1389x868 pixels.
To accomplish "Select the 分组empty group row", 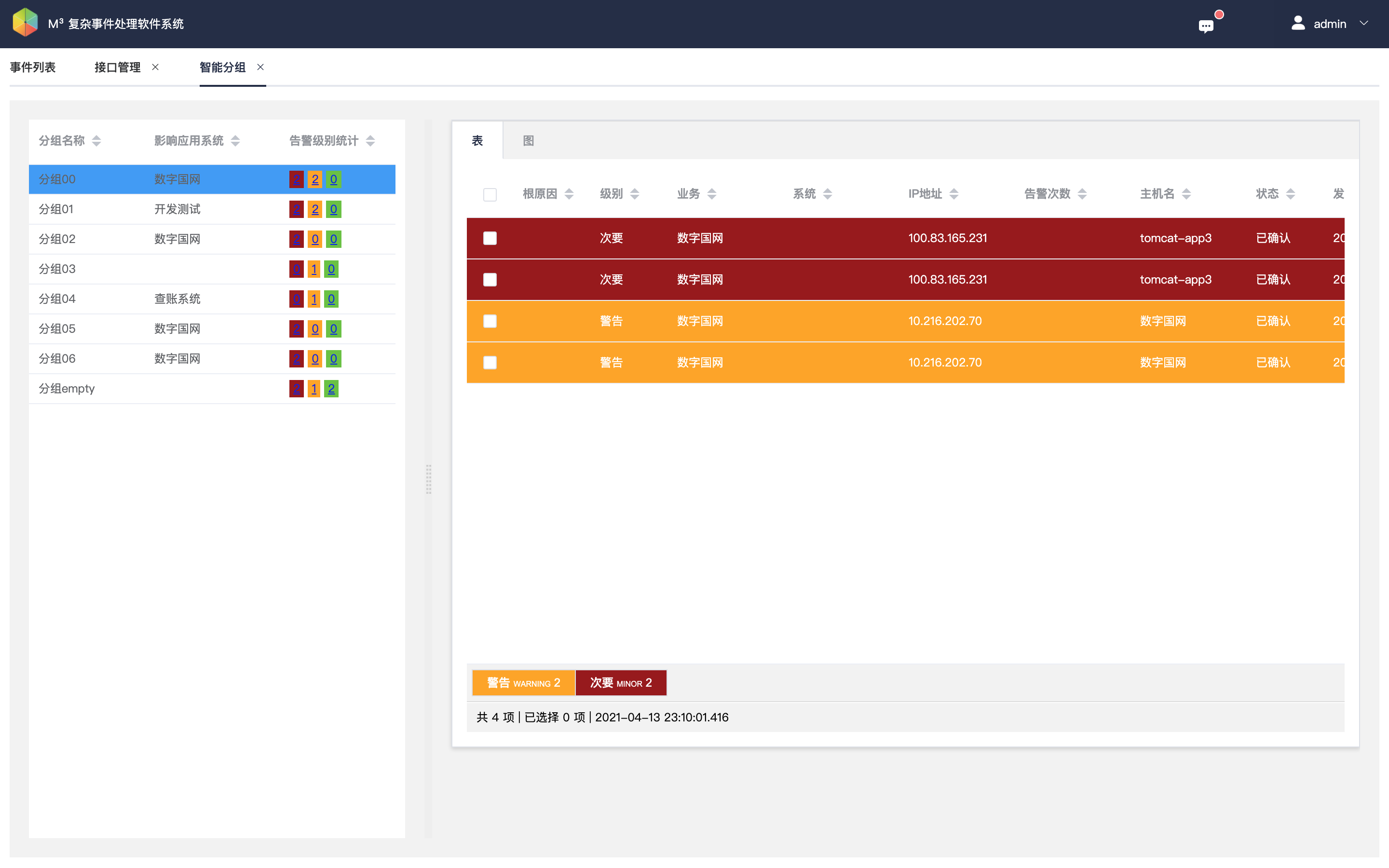I will (212, 389).
